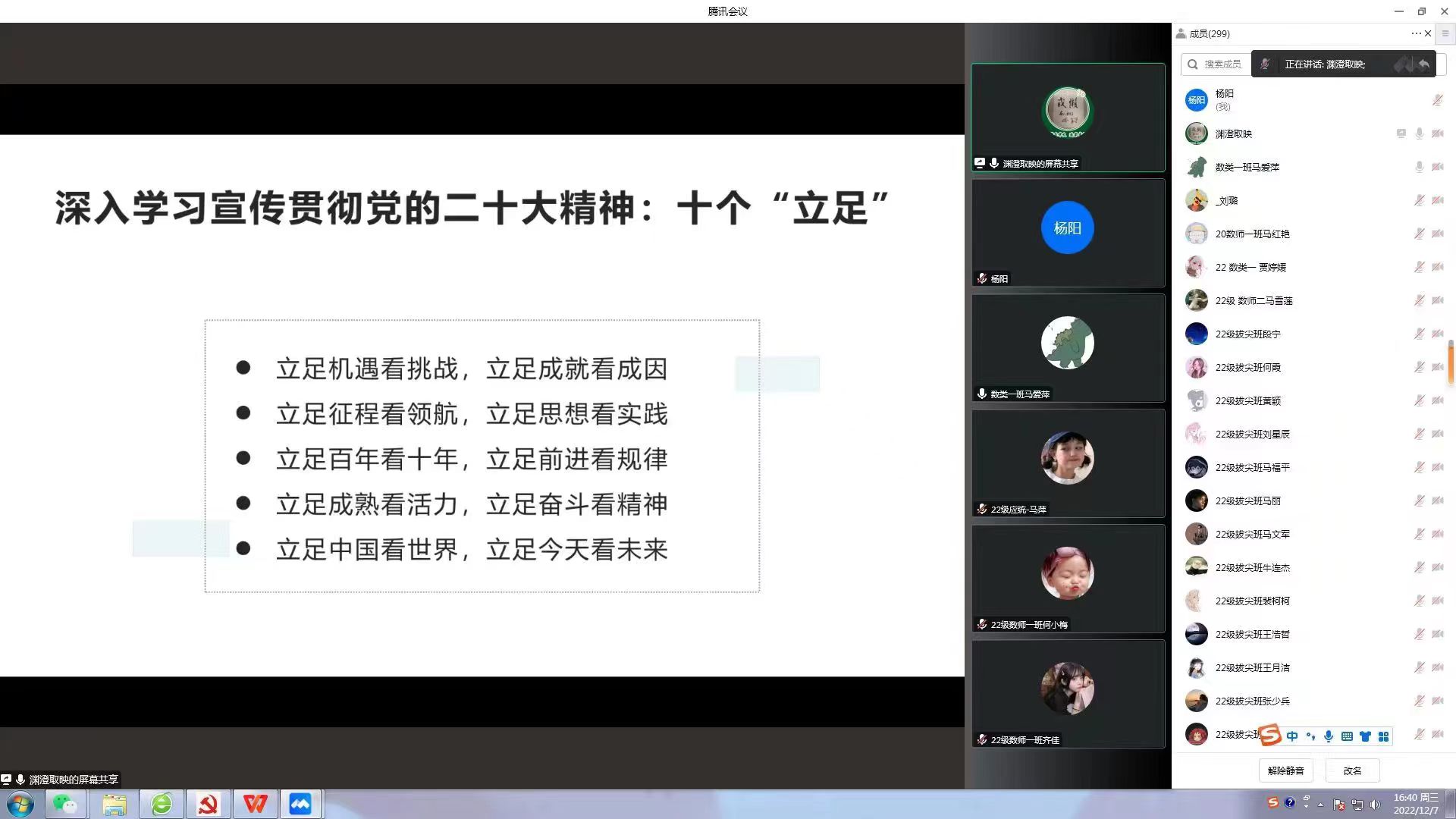Open the members panel three-dots more menu
This screenshot has height=819, width=1456.
pos(1416,33)
